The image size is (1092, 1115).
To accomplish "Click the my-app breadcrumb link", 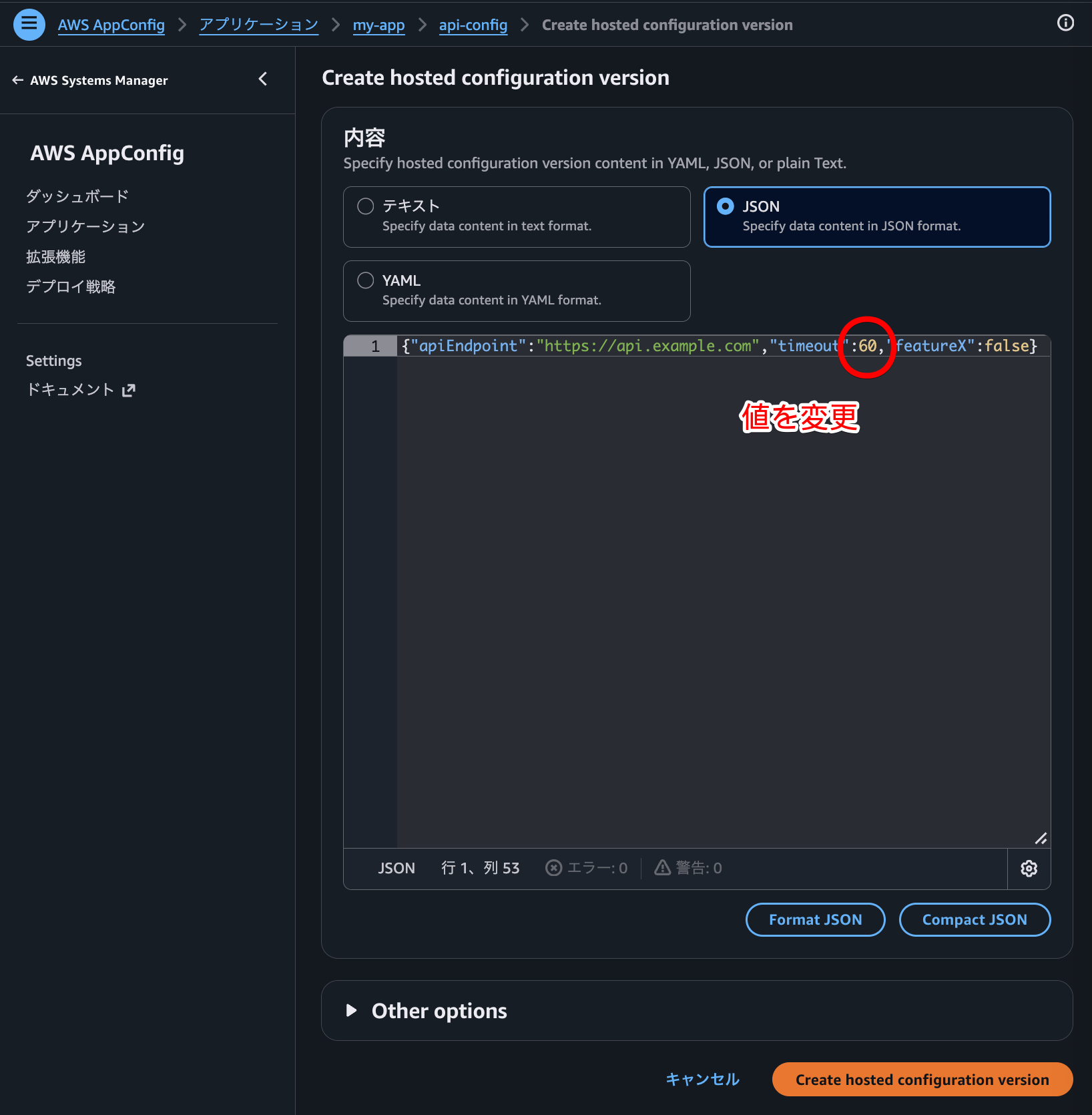I will (x=378, y=25).
